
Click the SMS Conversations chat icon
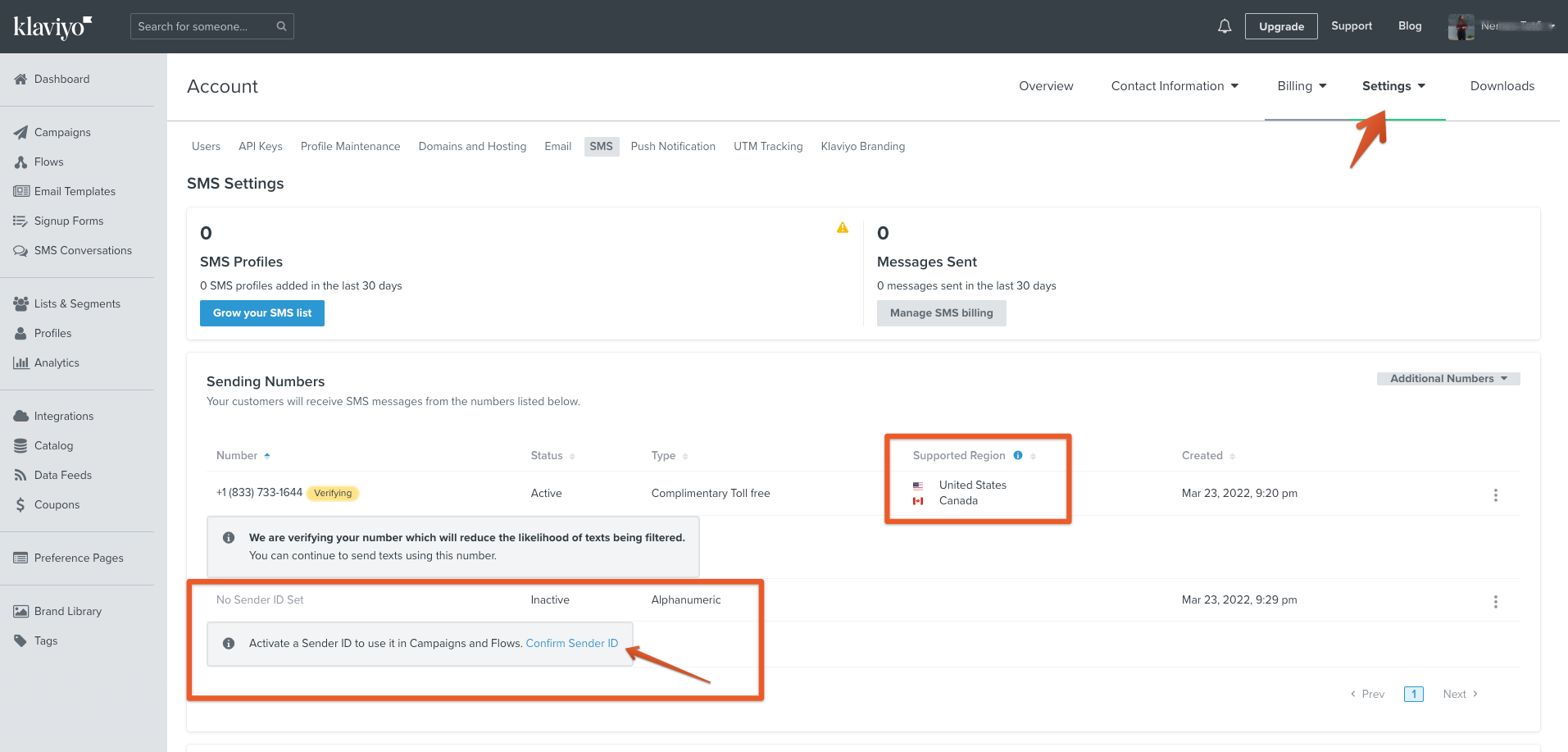pos(20,251)
